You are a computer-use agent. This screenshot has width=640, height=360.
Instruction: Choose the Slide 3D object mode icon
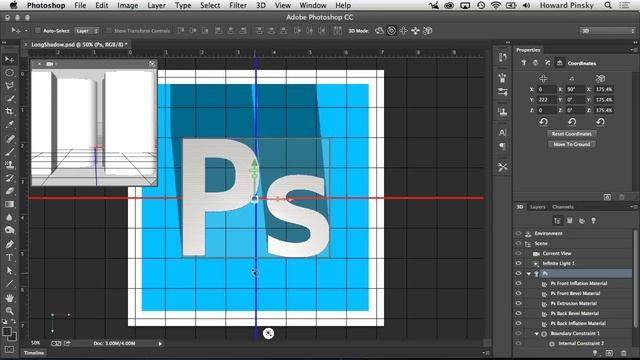click(x=416, y=31)
